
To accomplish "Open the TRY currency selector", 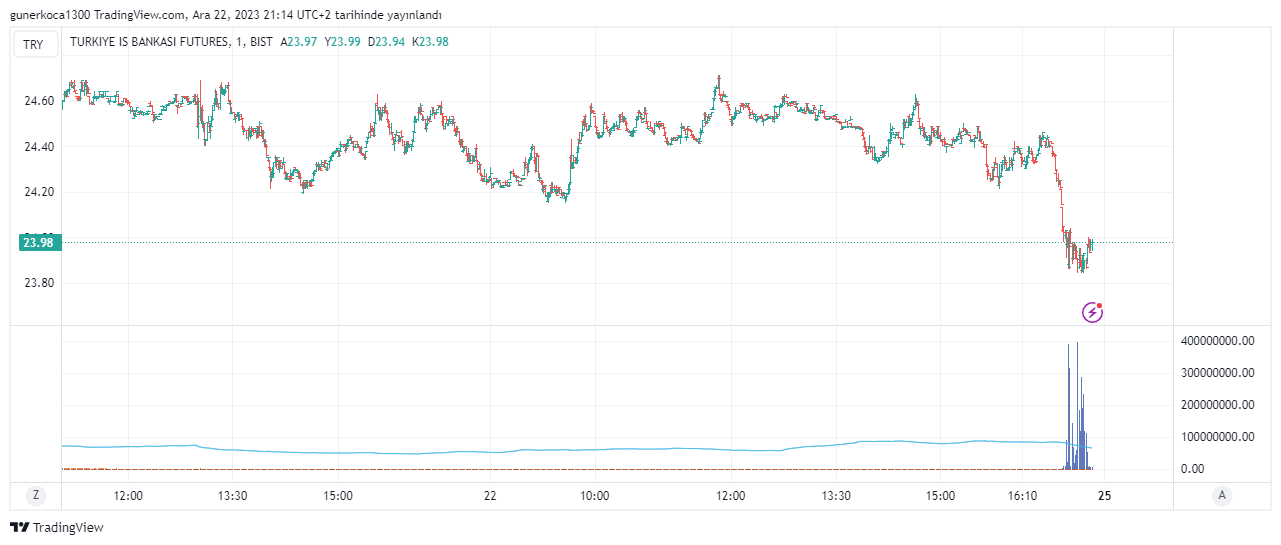I will (x=34, y=44).
